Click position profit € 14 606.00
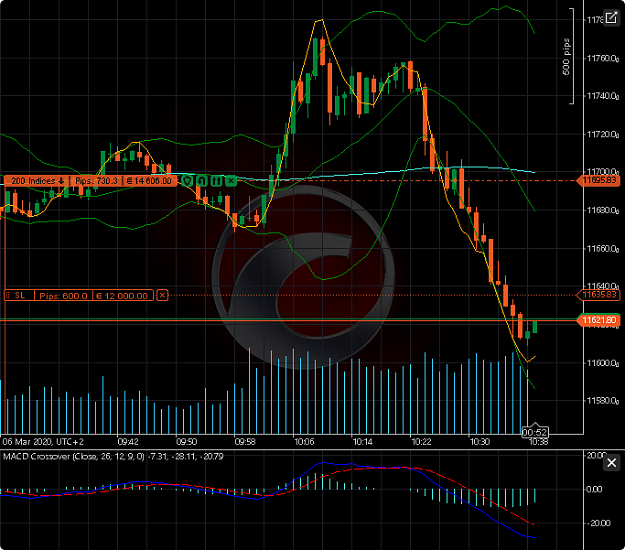The width and height of the screenshot is (625, 550). pyautogui.click(x=149, y=181)
